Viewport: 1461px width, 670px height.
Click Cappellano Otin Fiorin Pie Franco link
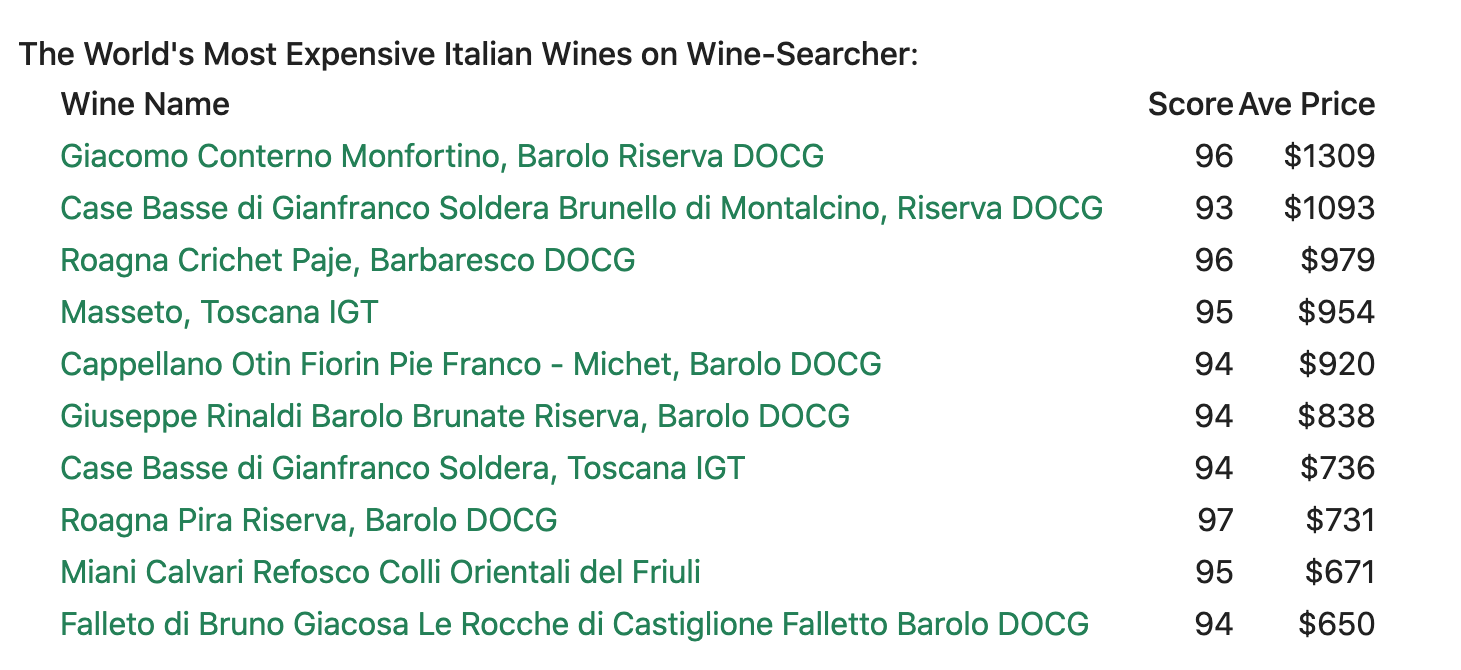click(x=471, y=364)
